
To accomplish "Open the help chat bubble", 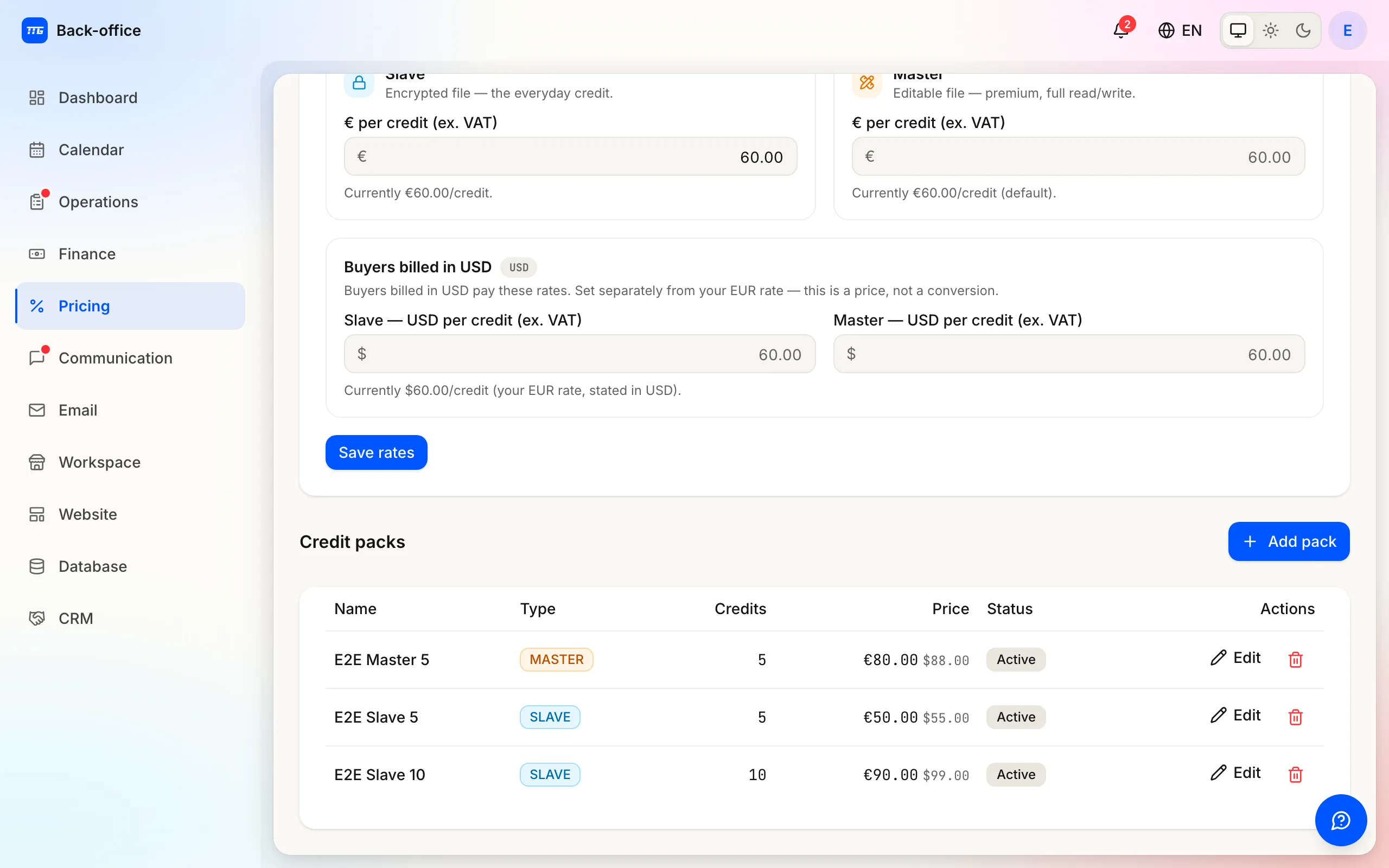I will pyautogui.click(x=1341, y=820).
